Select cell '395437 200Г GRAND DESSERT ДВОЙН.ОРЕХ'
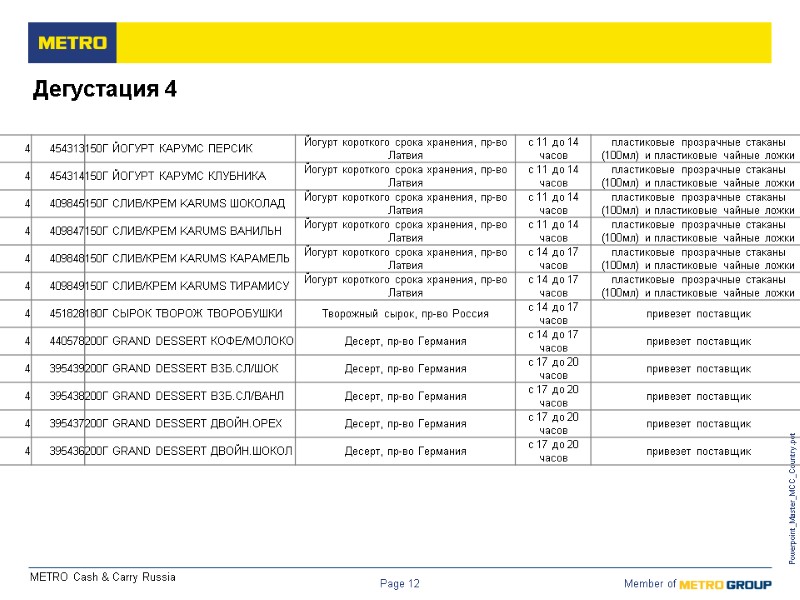Screen dimensions: 800x600 click(165, 424)
